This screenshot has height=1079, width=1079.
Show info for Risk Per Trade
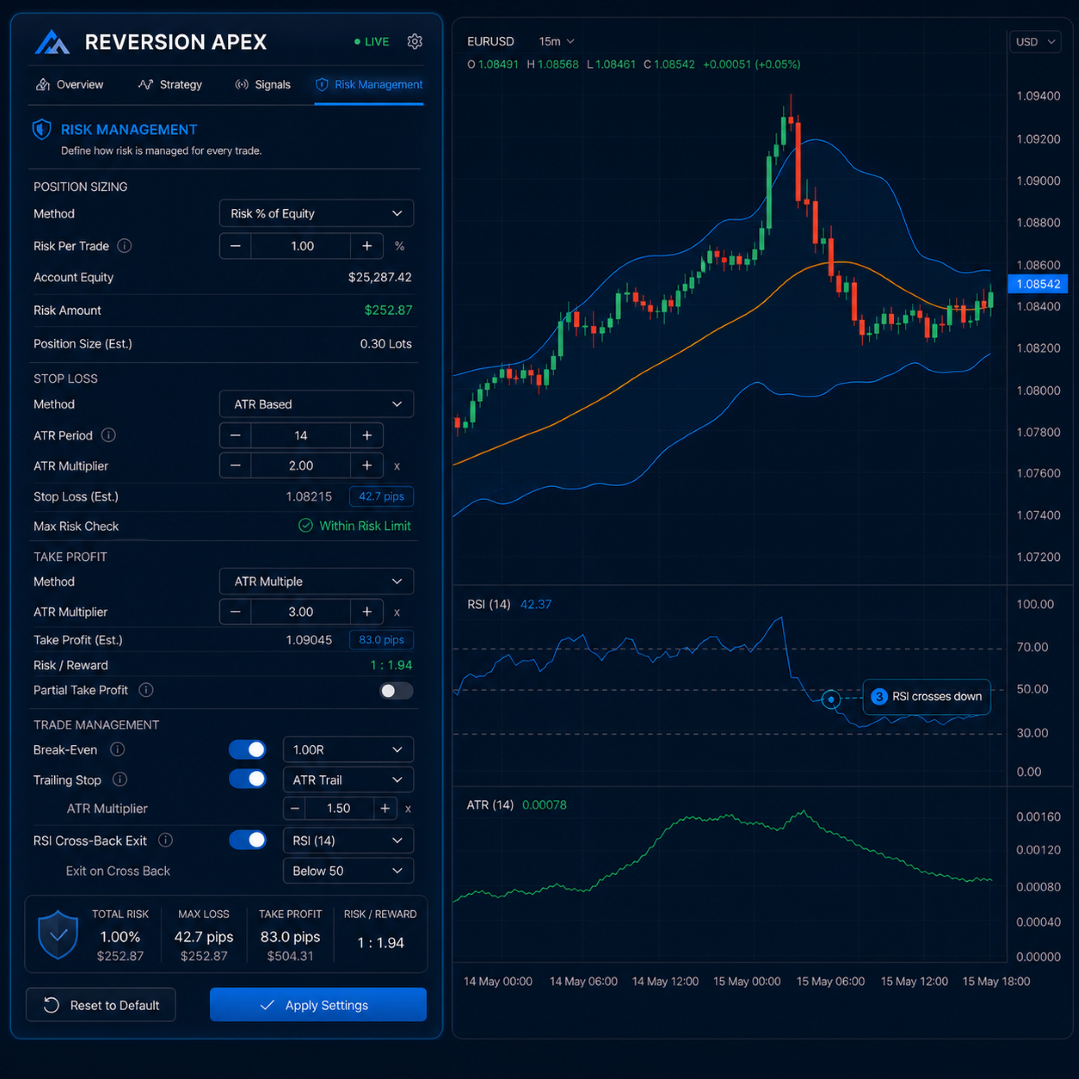pyautogui.click(x=125, y=246)
